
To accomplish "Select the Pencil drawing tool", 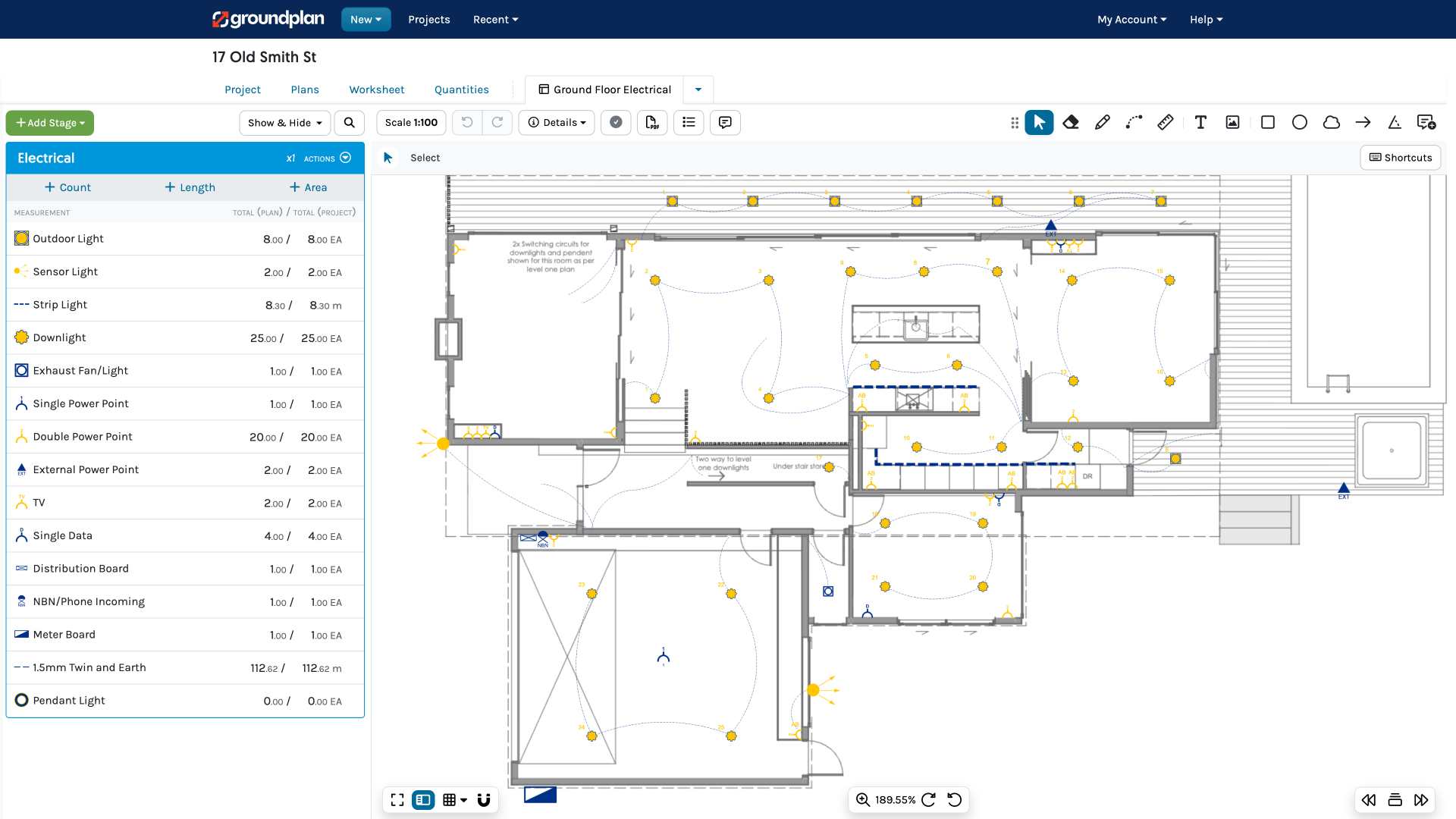I will click(x=1103, y=122).
